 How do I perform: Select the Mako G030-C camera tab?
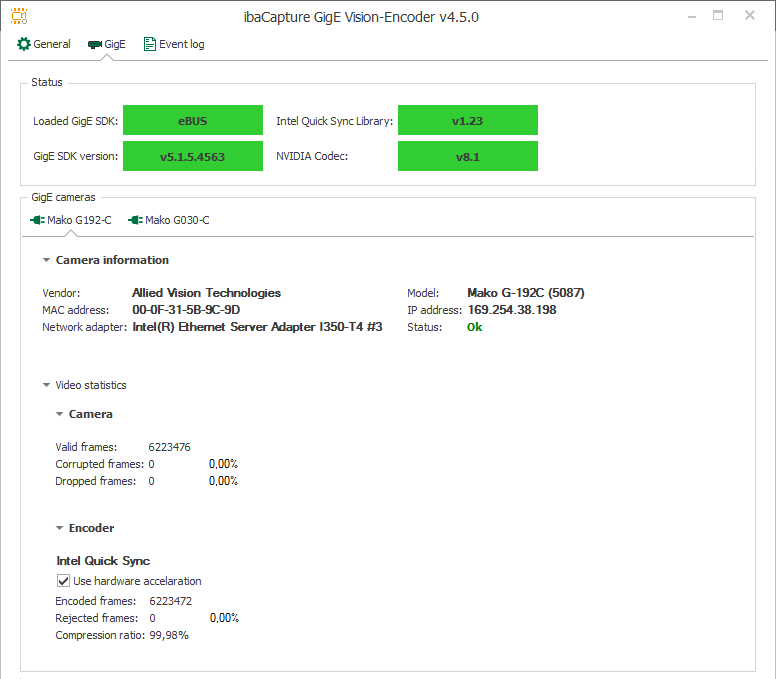(x=169, y=220)
